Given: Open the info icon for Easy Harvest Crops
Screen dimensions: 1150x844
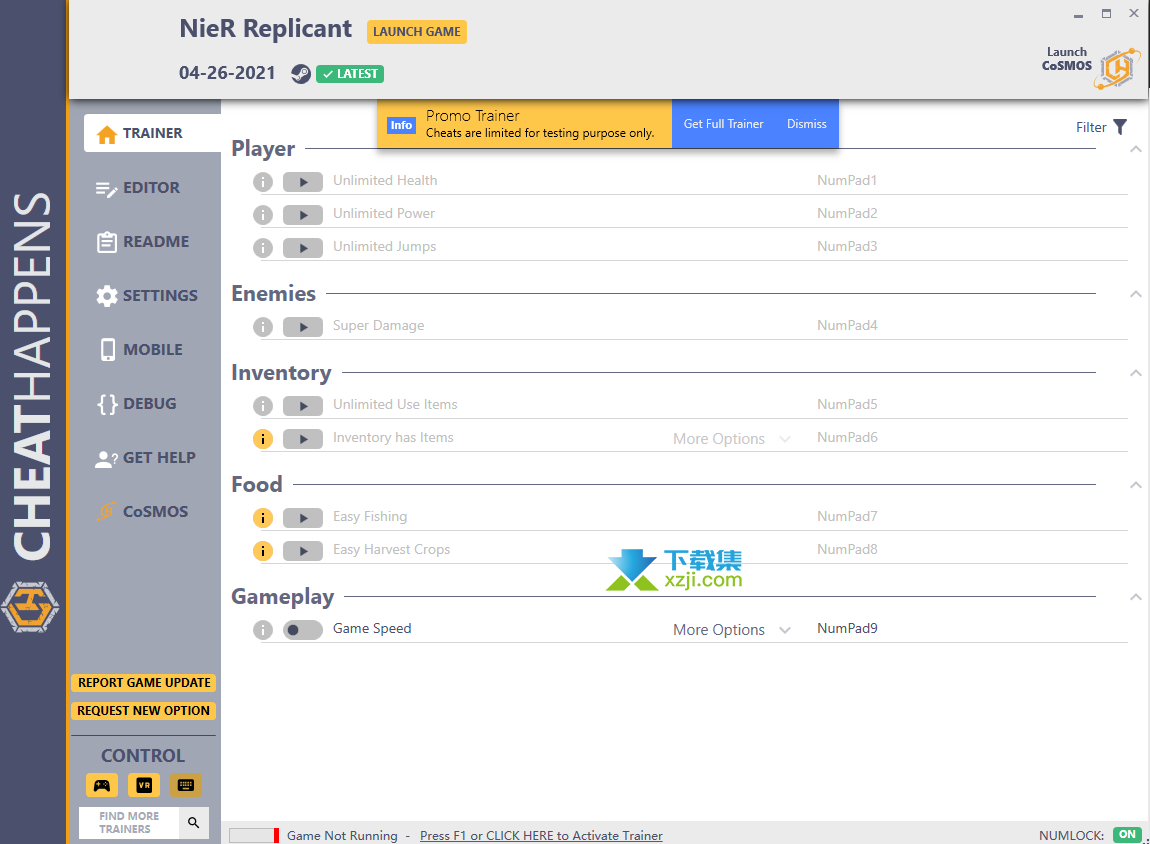Looking at the screenshot, I should click(263, 551).
